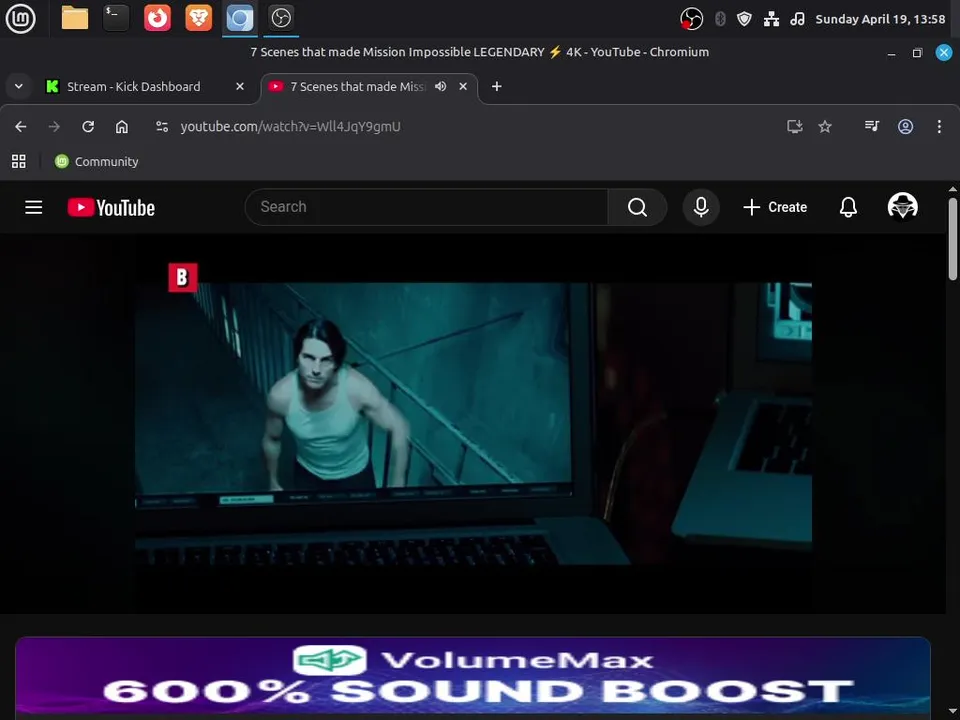Open the VolumeMax sound boost ad

pos(473,677)
